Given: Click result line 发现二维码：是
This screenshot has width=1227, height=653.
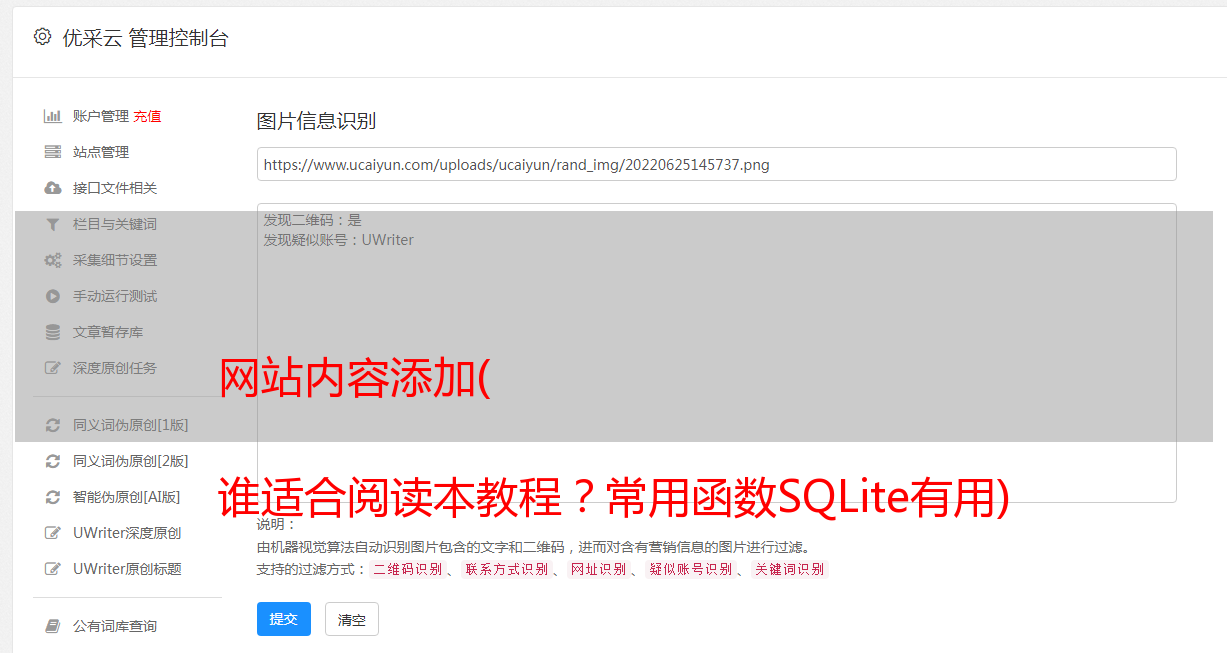Looking at the screenshot, I should pos(312,220).
